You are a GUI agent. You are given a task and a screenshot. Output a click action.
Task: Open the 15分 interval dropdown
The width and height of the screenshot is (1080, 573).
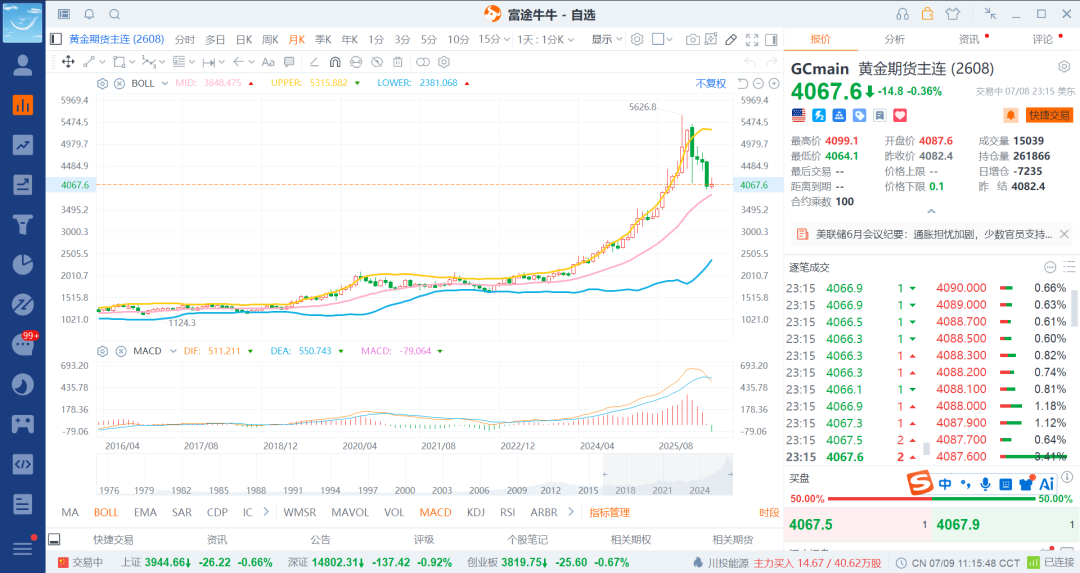[x=495, y=40]
